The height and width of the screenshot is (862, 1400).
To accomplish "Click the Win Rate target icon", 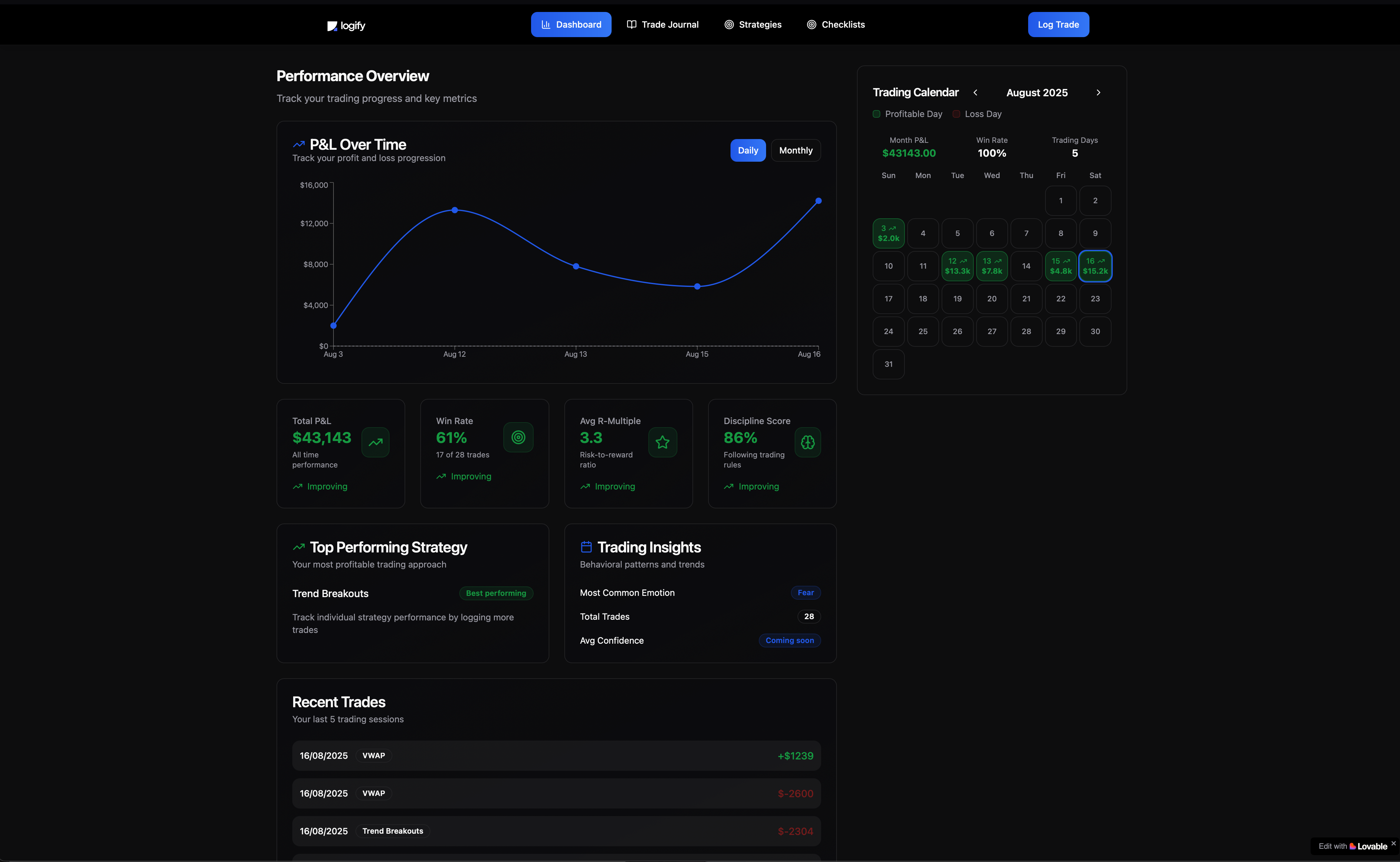I will tap(518, 437).
